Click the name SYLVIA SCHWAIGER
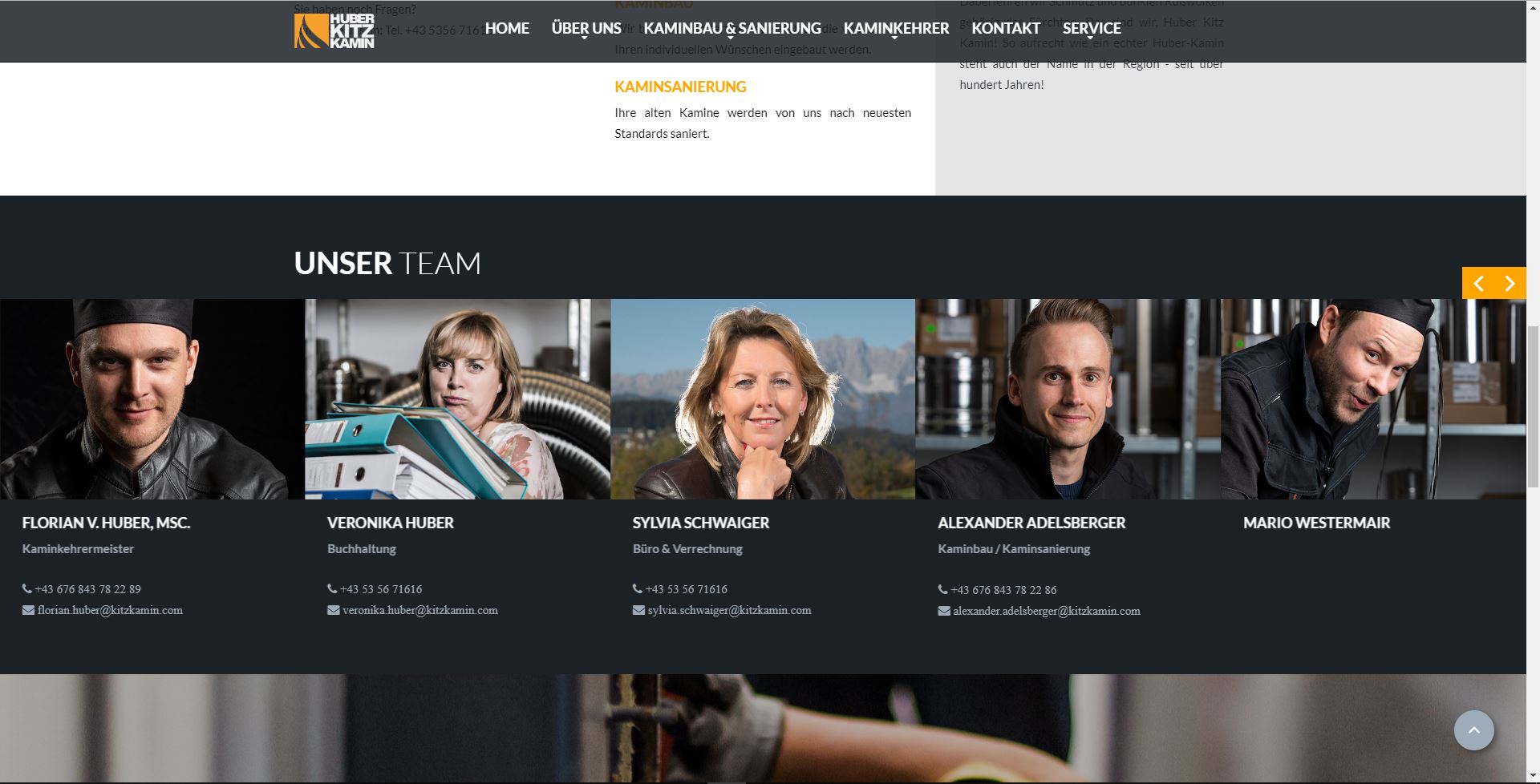Viewport: 1540px width, 784px height. pyautogui.click(x=700, y=523)
